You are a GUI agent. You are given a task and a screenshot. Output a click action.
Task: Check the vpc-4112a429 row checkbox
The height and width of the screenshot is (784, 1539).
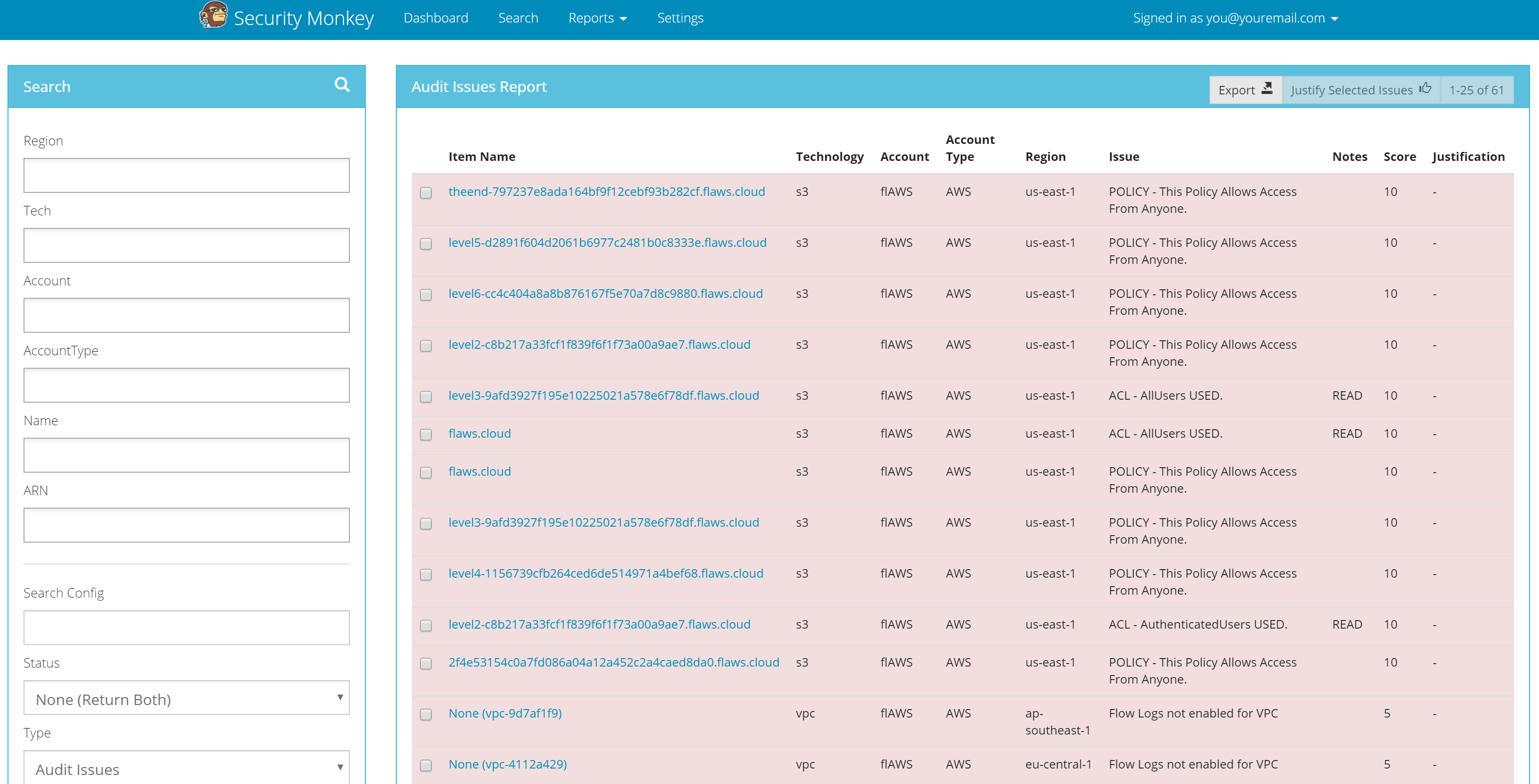425,765
